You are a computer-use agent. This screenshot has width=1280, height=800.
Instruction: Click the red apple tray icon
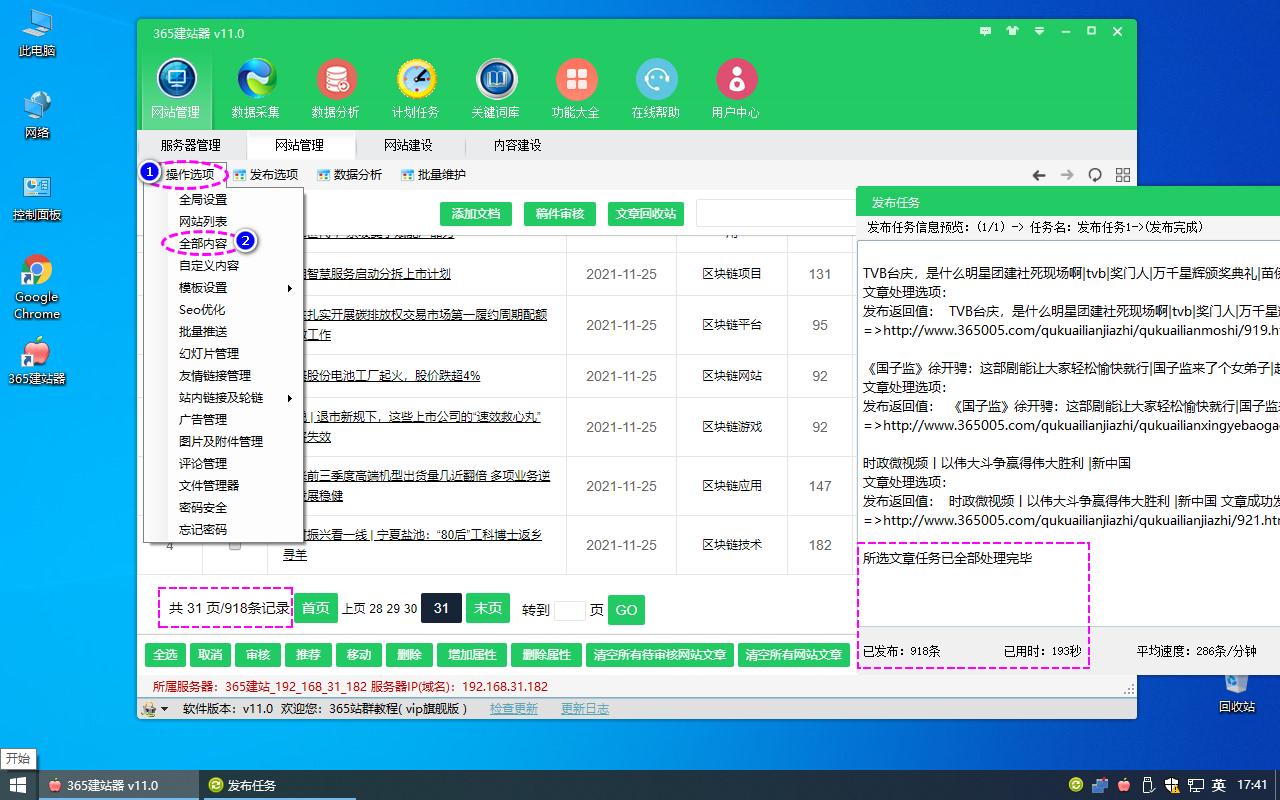click(1124, 785)
